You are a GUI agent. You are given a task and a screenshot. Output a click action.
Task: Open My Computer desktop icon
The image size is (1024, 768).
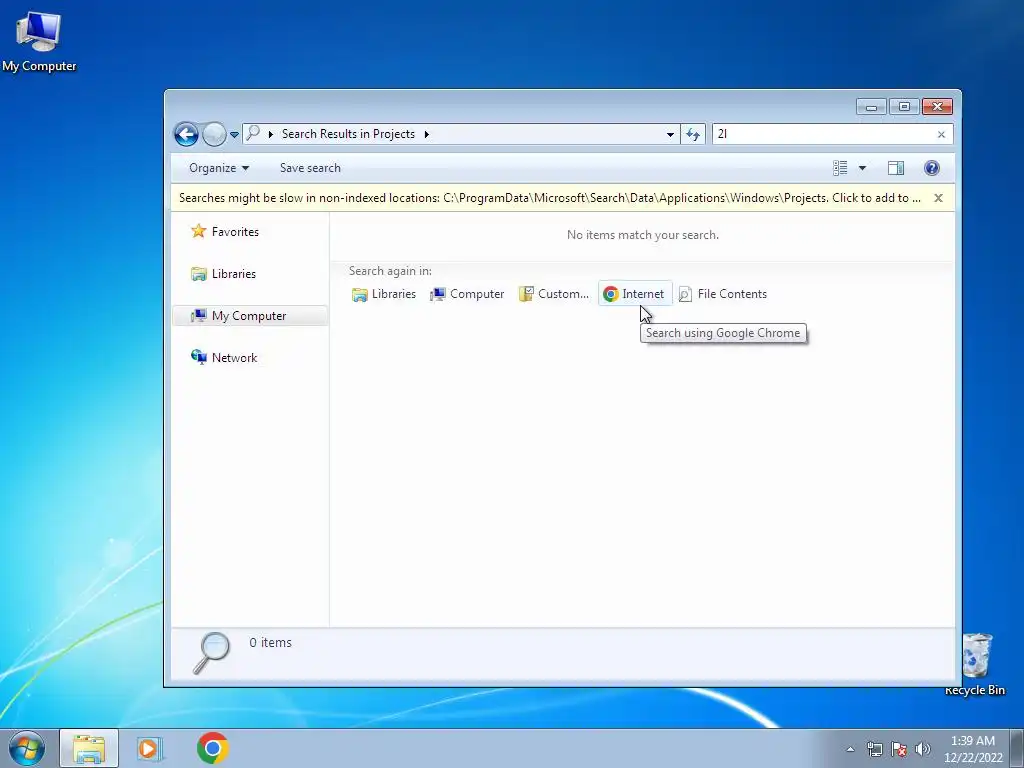click(x=39, y=41)
